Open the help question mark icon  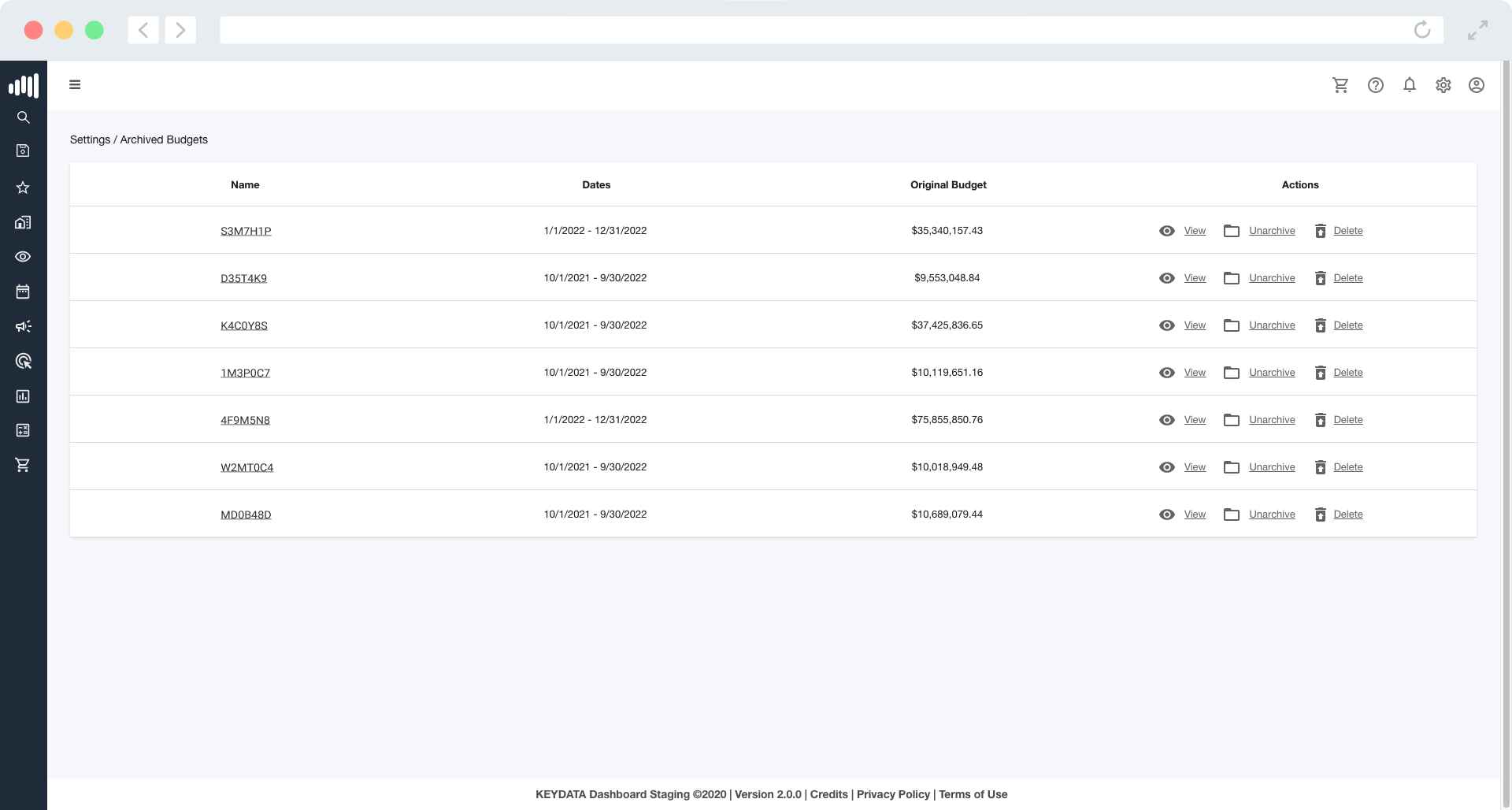(1376, 85)
